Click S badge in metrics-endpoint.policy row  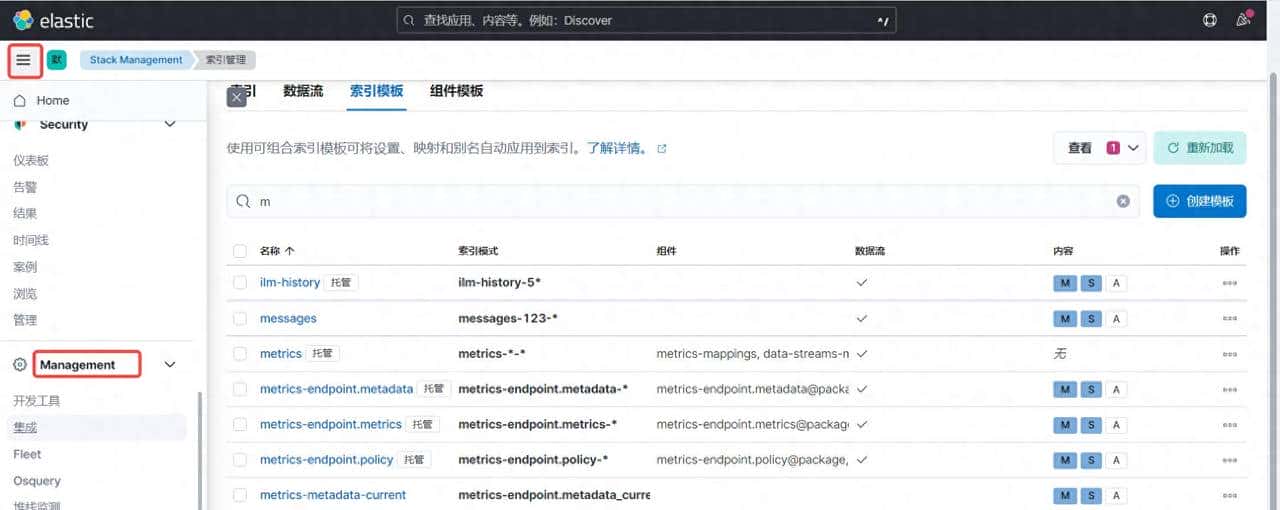coord(1091,460)
